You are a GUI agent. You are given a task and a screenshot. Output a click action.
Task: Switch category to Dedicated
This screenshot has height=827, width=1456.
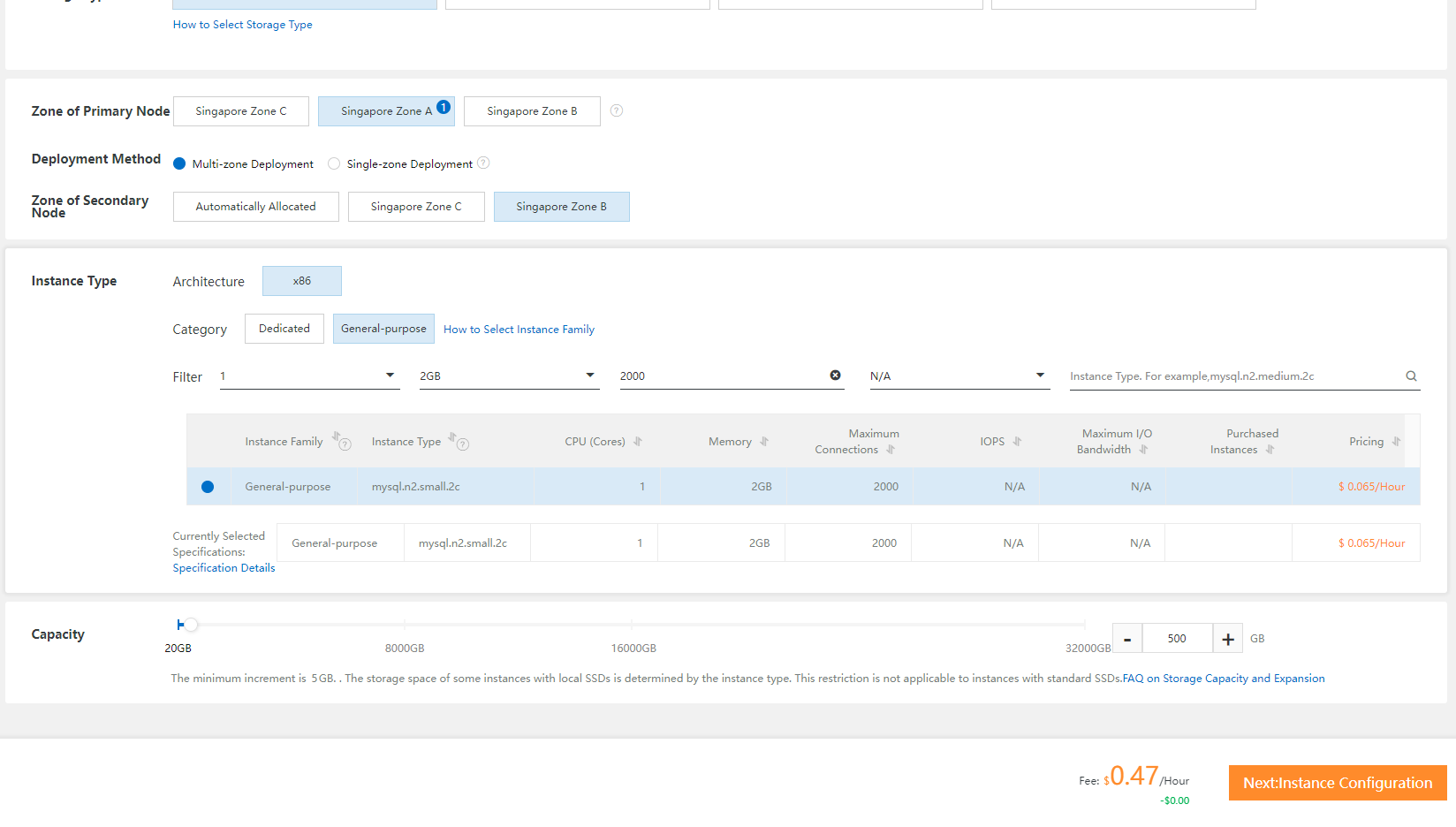[284, 329]
